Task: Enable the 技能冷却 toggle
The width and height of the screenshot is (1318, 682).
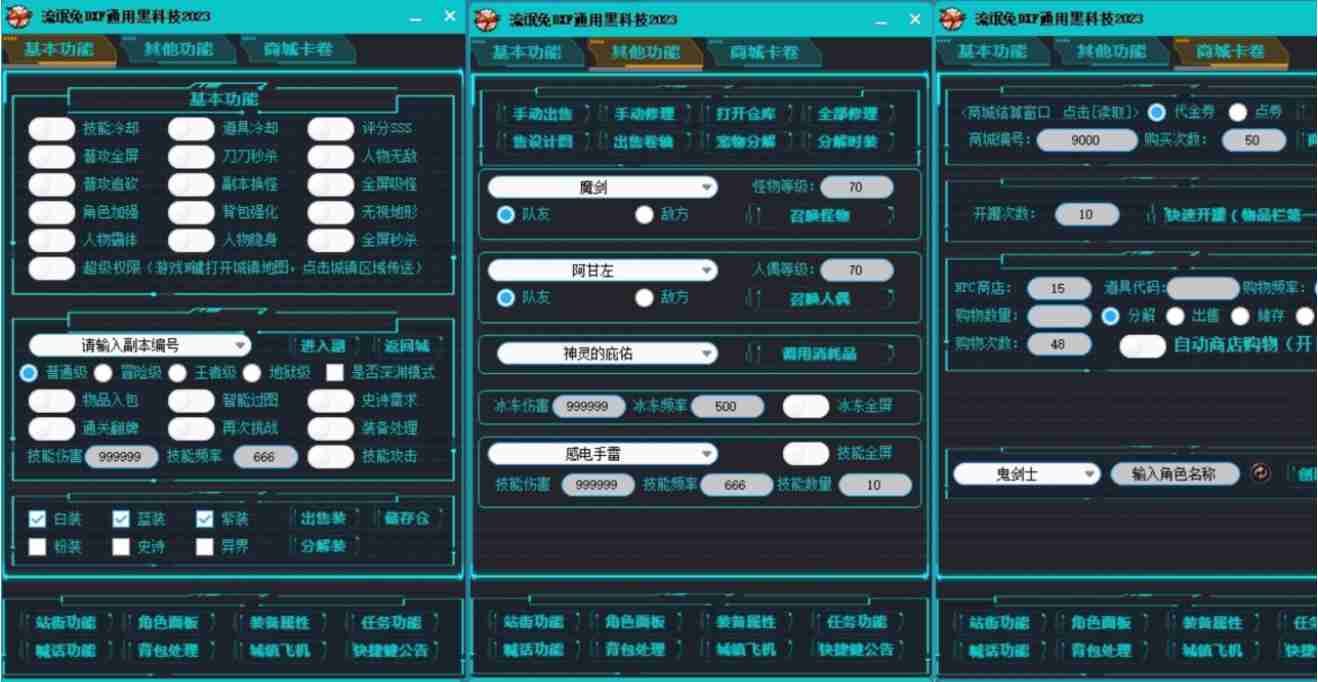Action: (x=51, y=129)
